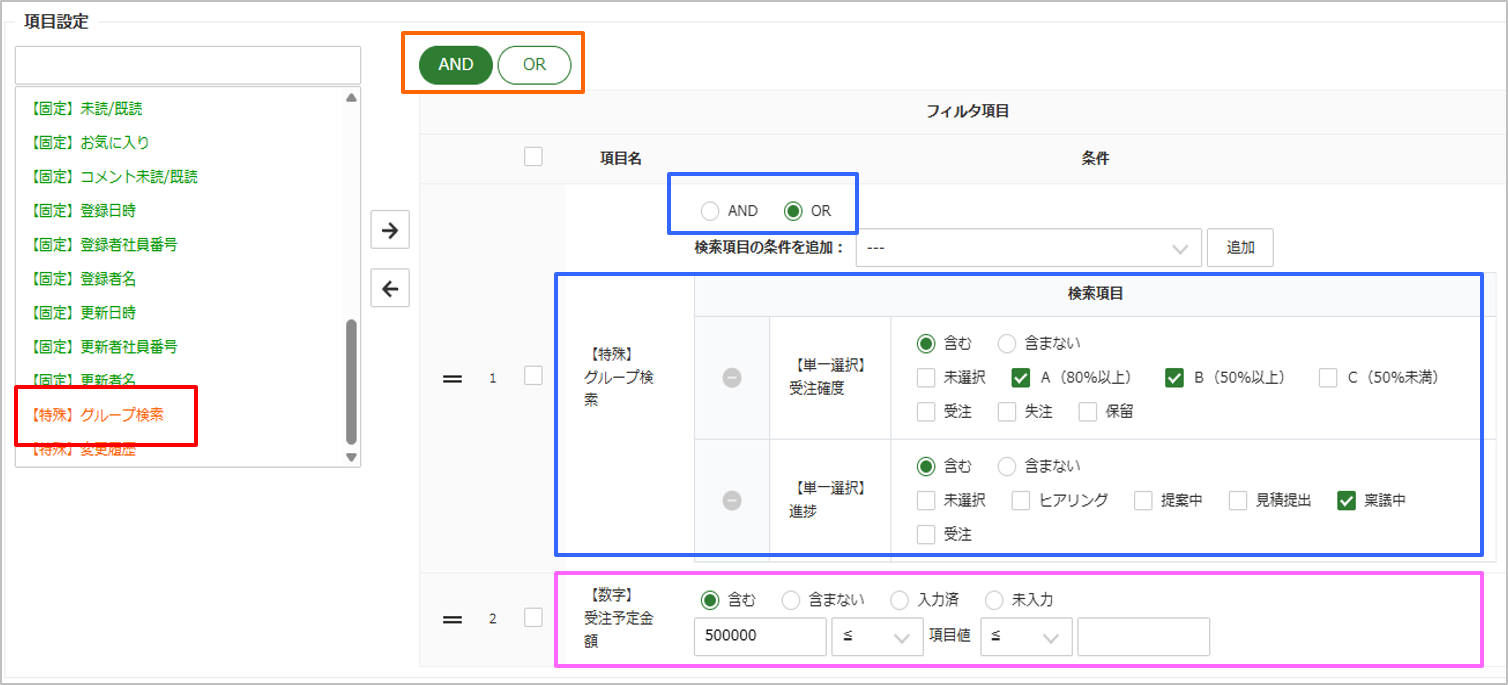Select 【固定】コメント未読/既読 in list

pyautogui.click(x=113, y=176)
